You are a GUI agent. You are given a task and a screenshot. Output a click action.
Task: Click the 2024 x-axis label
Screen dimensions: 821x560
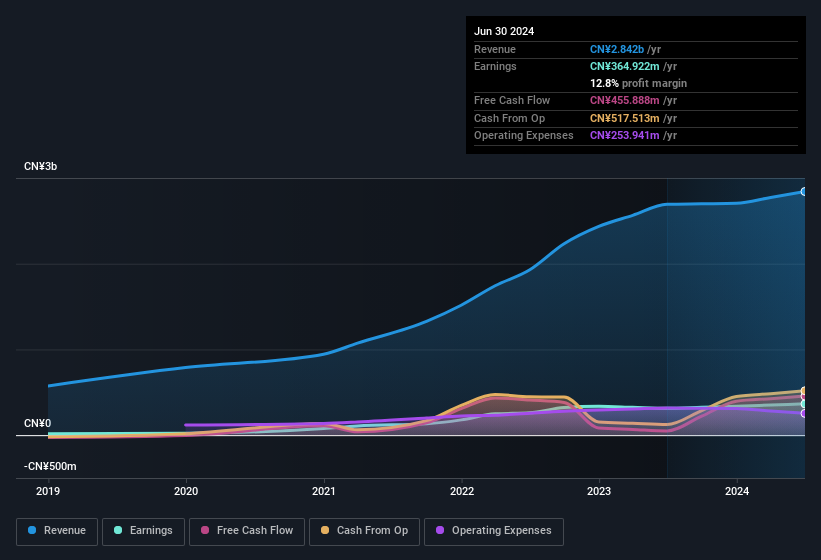[737, 491]
